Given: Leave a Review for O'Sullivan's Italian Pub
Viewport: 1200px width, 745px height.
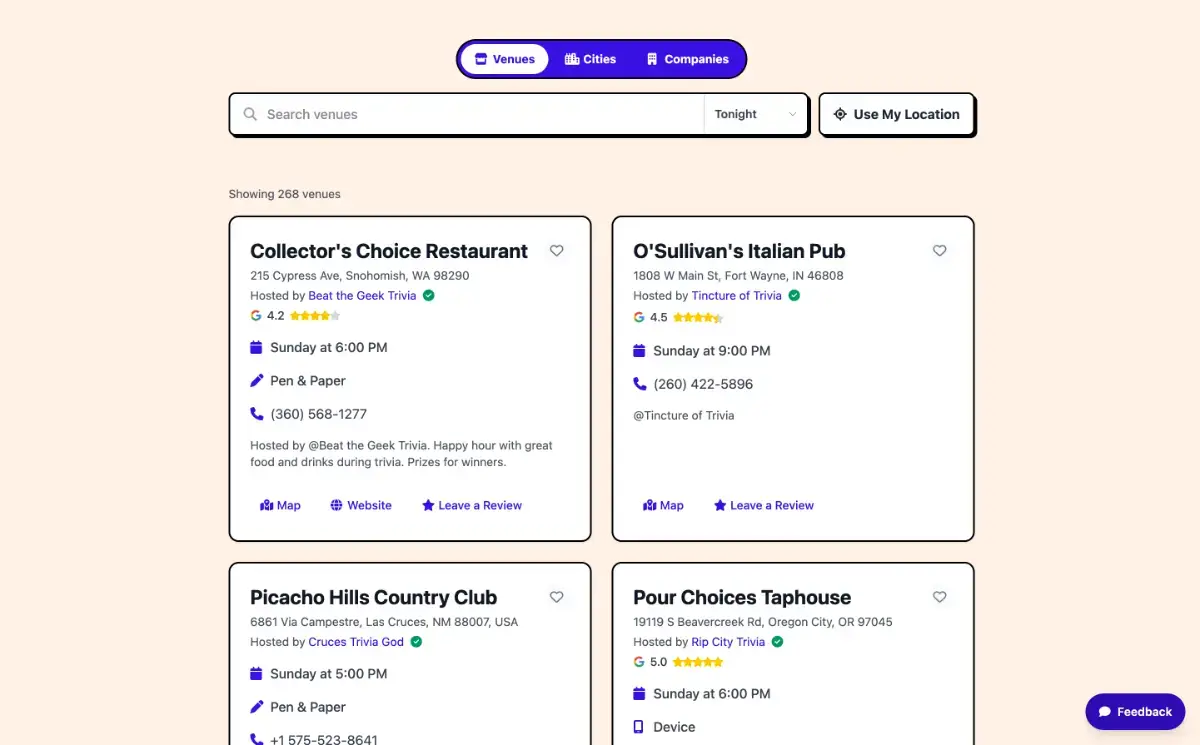Looking at the screenshot, I should [x=764, y=505].
